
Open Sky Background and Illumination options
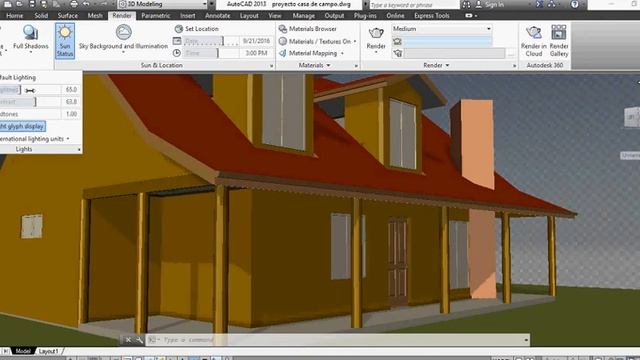[x=123, y=38]
